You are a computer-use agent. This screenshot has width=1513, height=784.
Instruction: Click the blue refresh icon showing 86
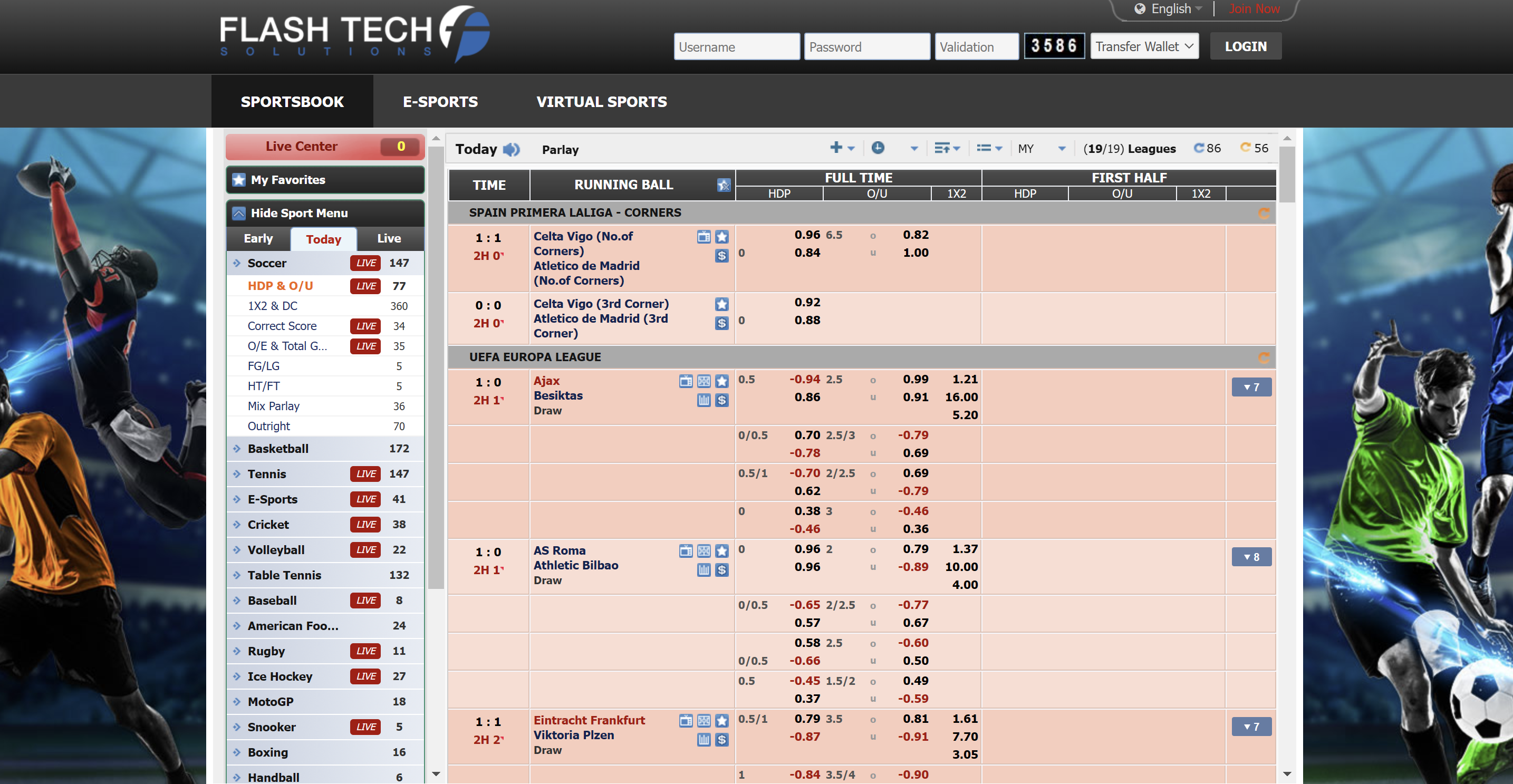[x=1199, y=148]
